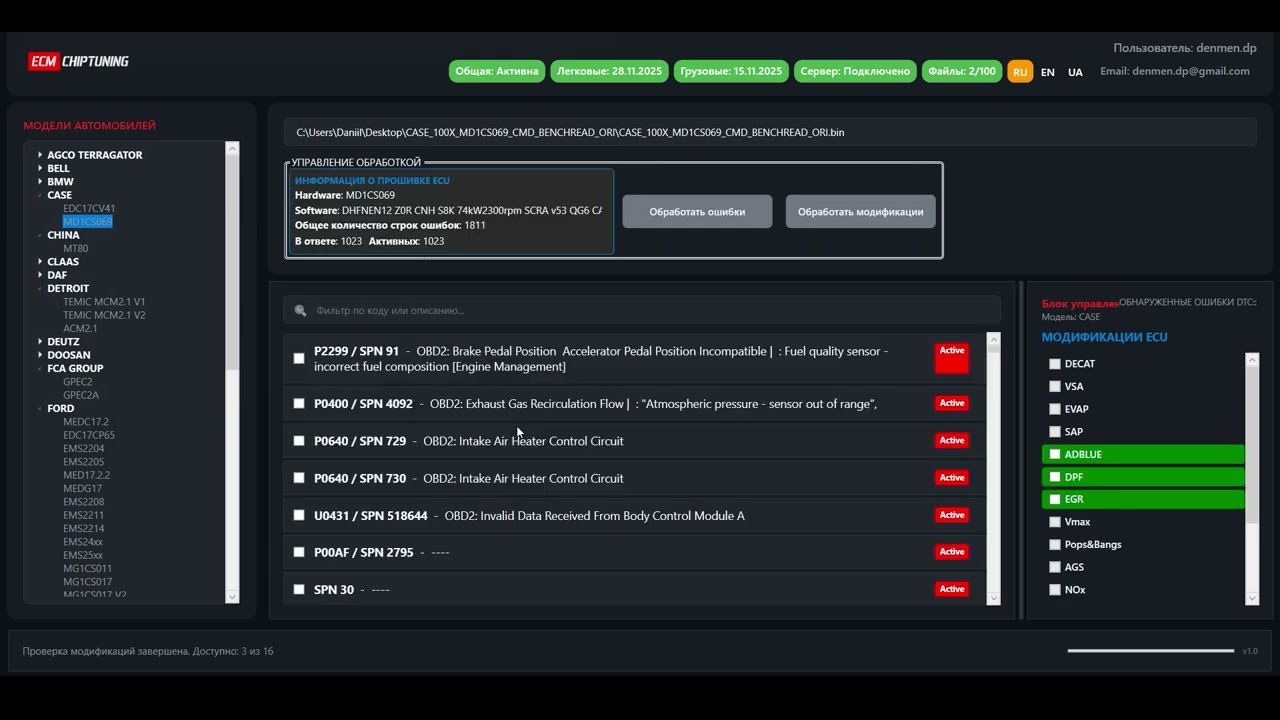
Task: Collapse the DETROIT tree node
Action: (40, 288)
